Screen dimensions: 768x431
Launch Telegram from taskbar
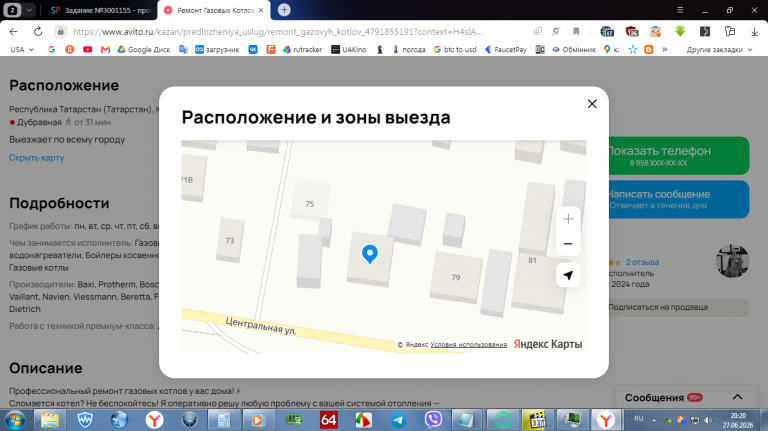(x=398, y=420)
